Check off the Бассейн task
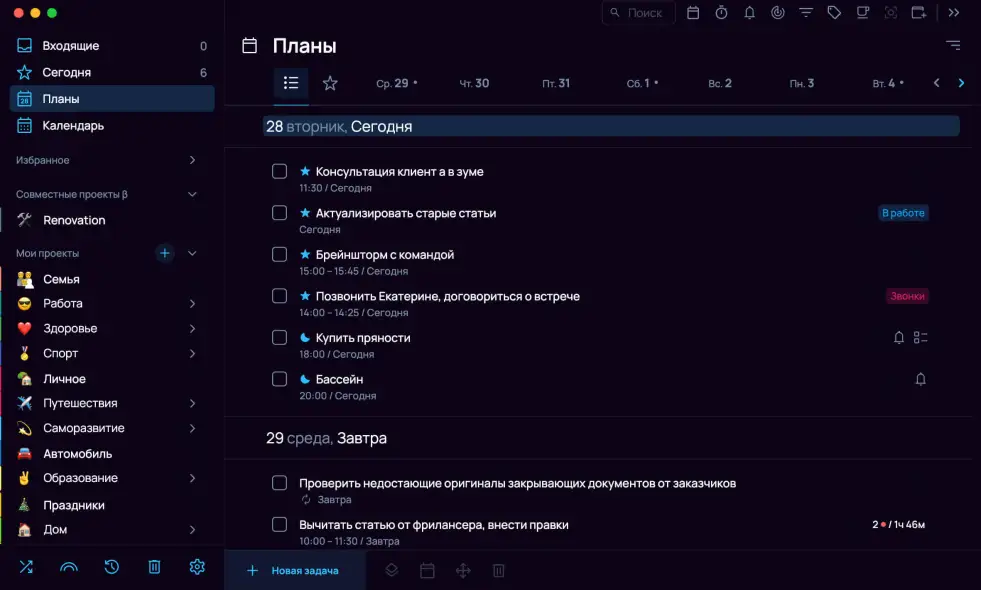Viewport: 981px width, 590px height. pyautogui.click(x=279, y=379)
